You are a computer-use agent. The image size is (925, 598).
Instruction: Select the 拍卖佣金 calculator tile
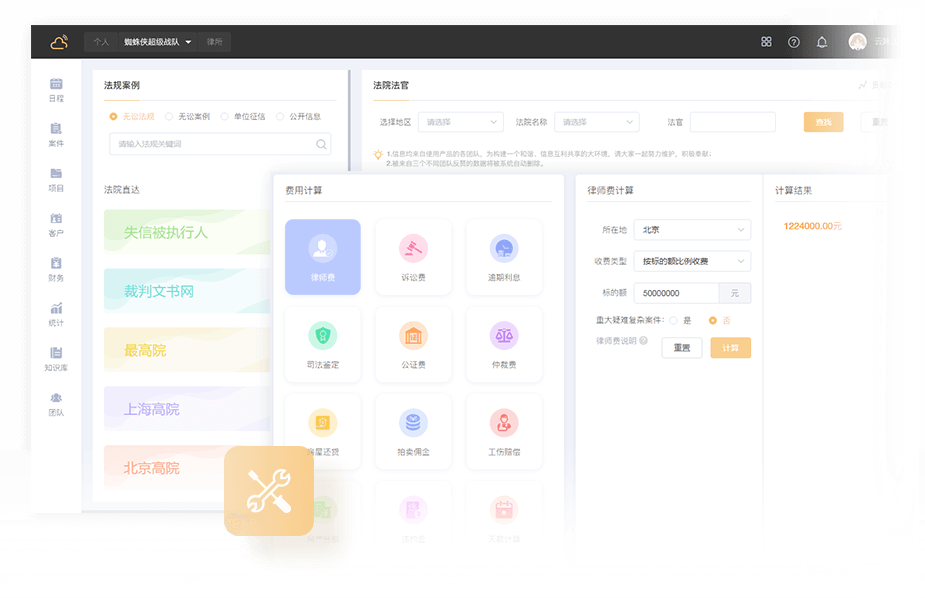413,432
